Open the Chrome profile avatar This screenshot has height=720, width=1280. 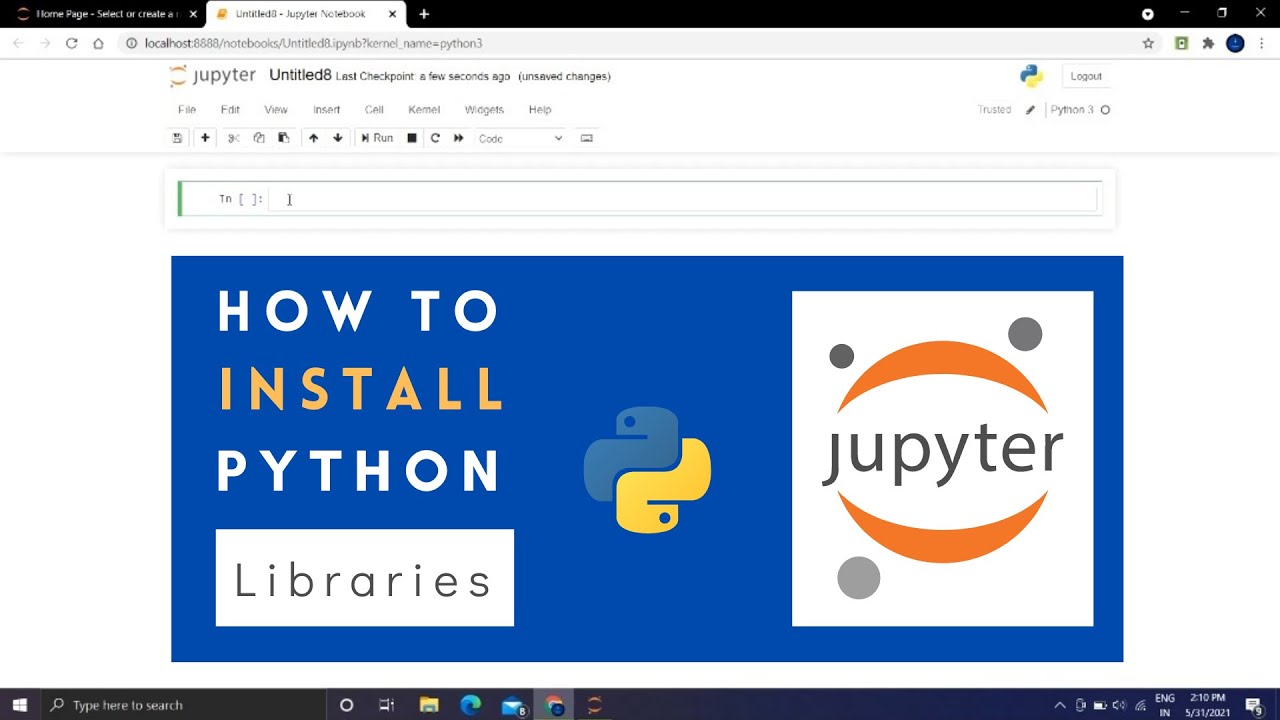[1235, 43]
